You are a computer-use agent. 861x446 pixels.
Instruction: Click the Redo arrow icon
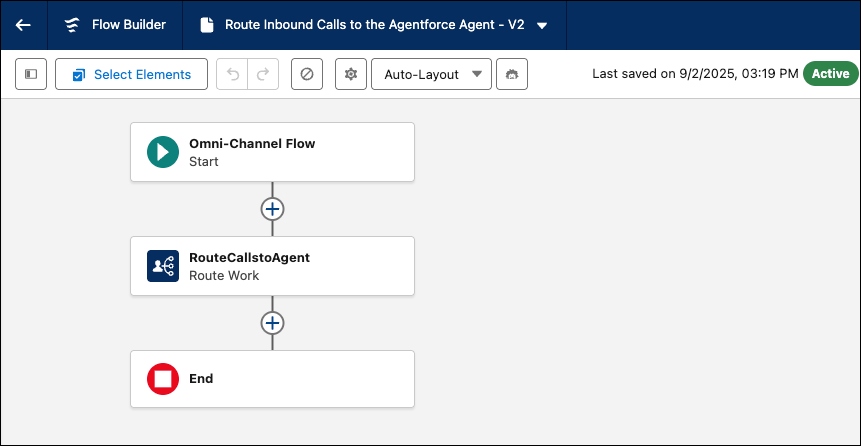pyautogui.click(x=264, y=74)
